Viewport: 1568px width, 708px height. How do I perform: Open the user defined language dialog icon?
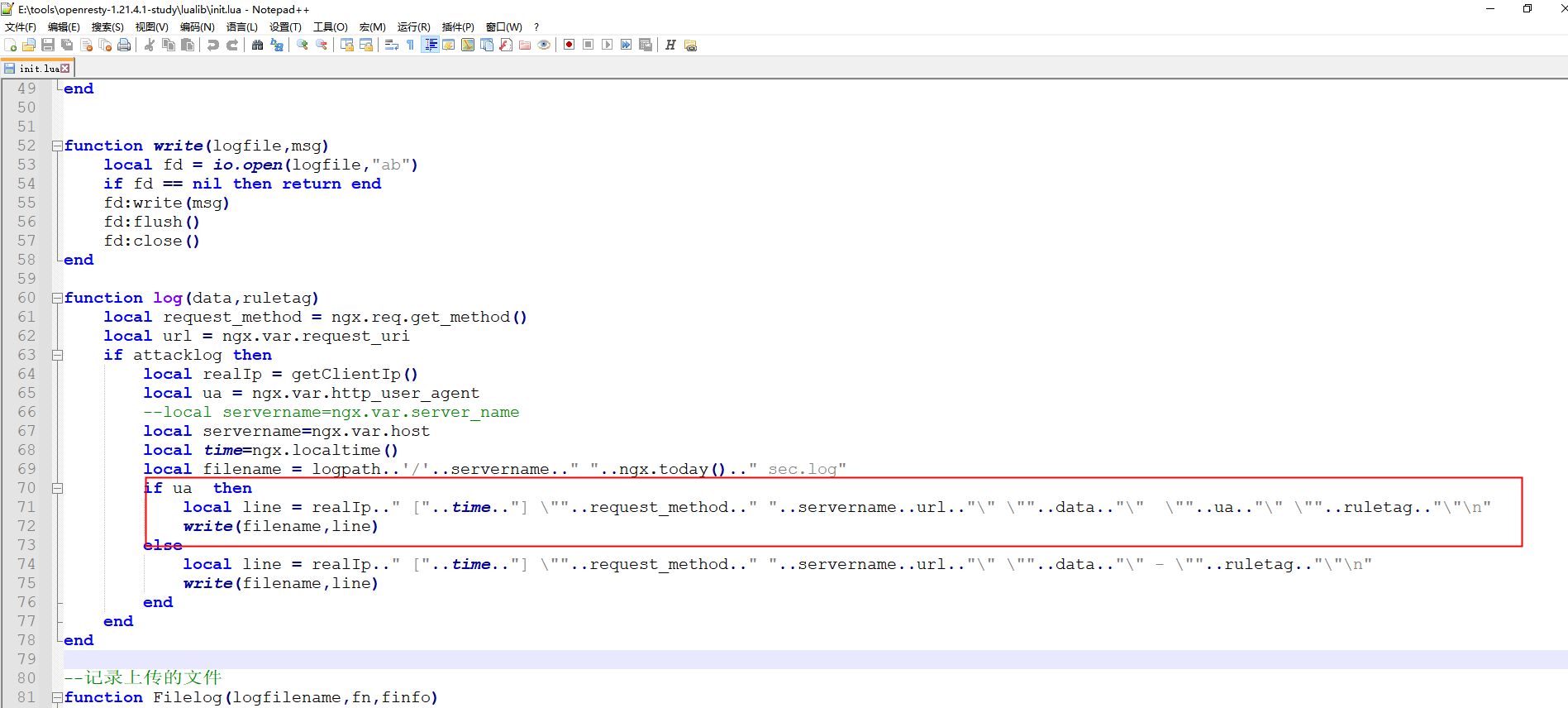(x=449, y=45)
